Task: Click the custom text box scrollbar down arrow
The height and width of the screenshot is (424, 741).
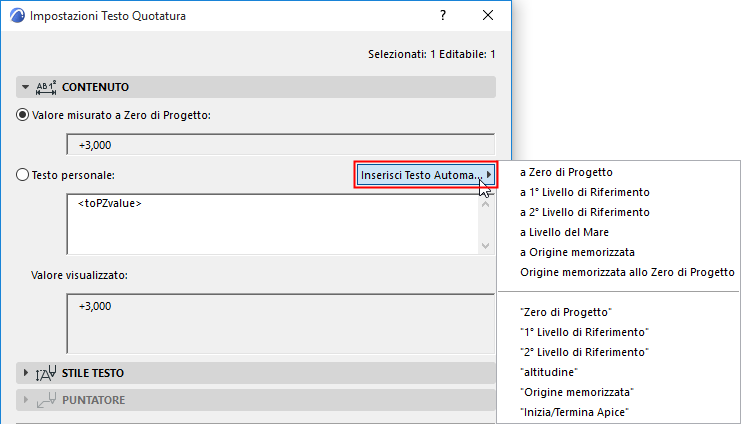Action: tap(486, 246)
